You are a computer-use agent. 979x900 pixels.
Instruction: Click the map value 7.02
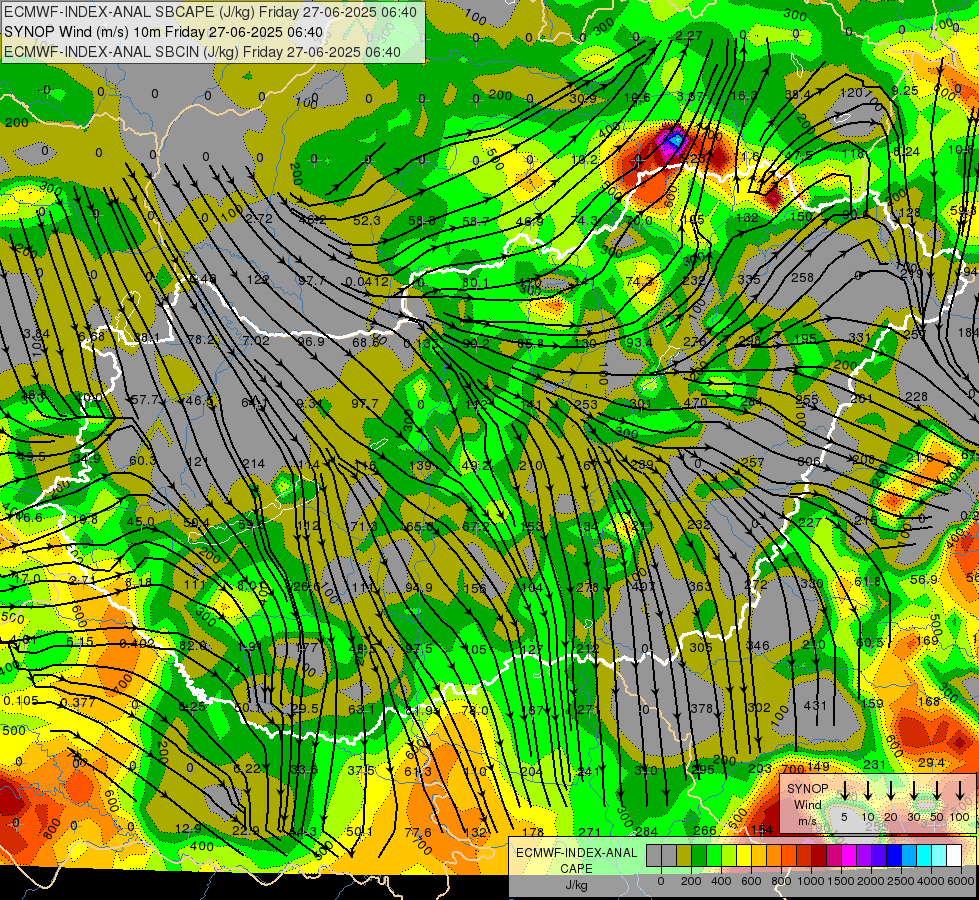[x=256, y=340]
